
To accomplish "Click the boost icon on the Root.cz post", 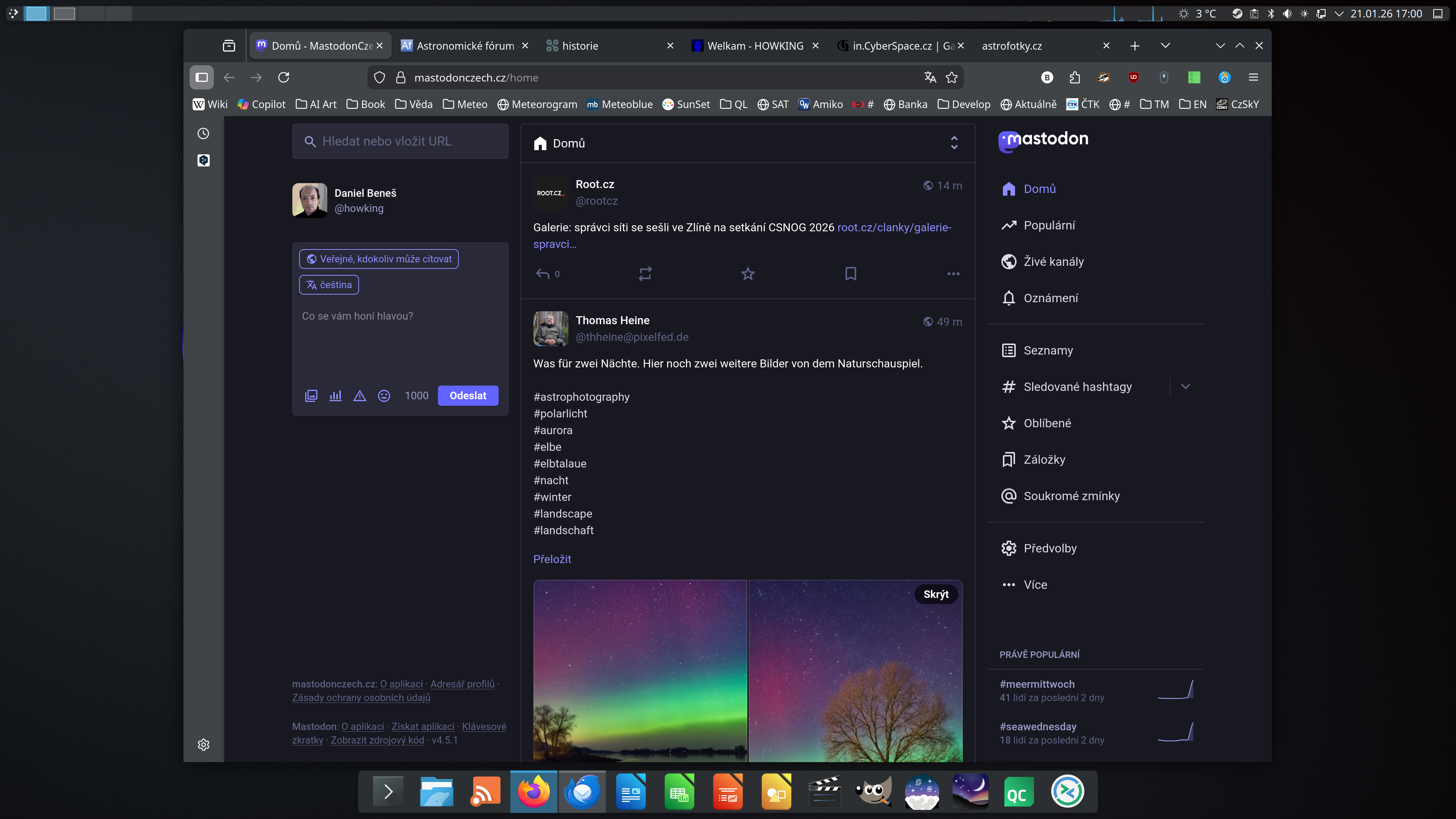I will pyautogui.click(x=645, y=273).
